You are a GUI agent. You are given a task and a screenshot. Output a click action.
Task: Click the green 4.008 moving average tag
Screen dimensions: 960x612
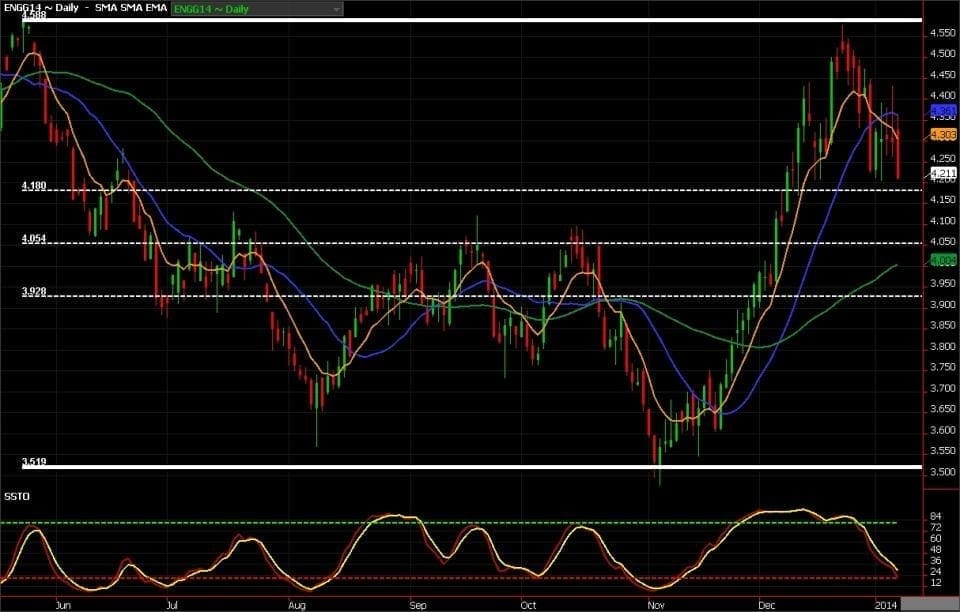click(x=943, y=260)
